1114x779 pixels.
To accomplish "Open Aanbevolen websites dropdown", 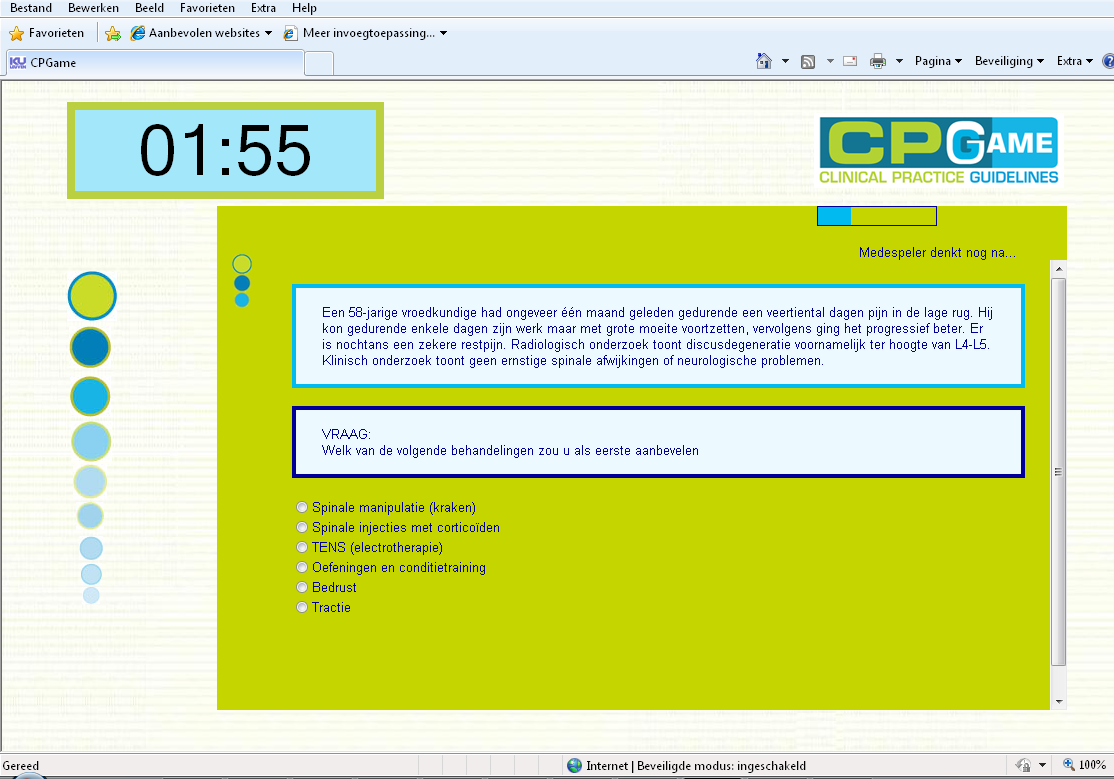I will click(x=201, y=33).
